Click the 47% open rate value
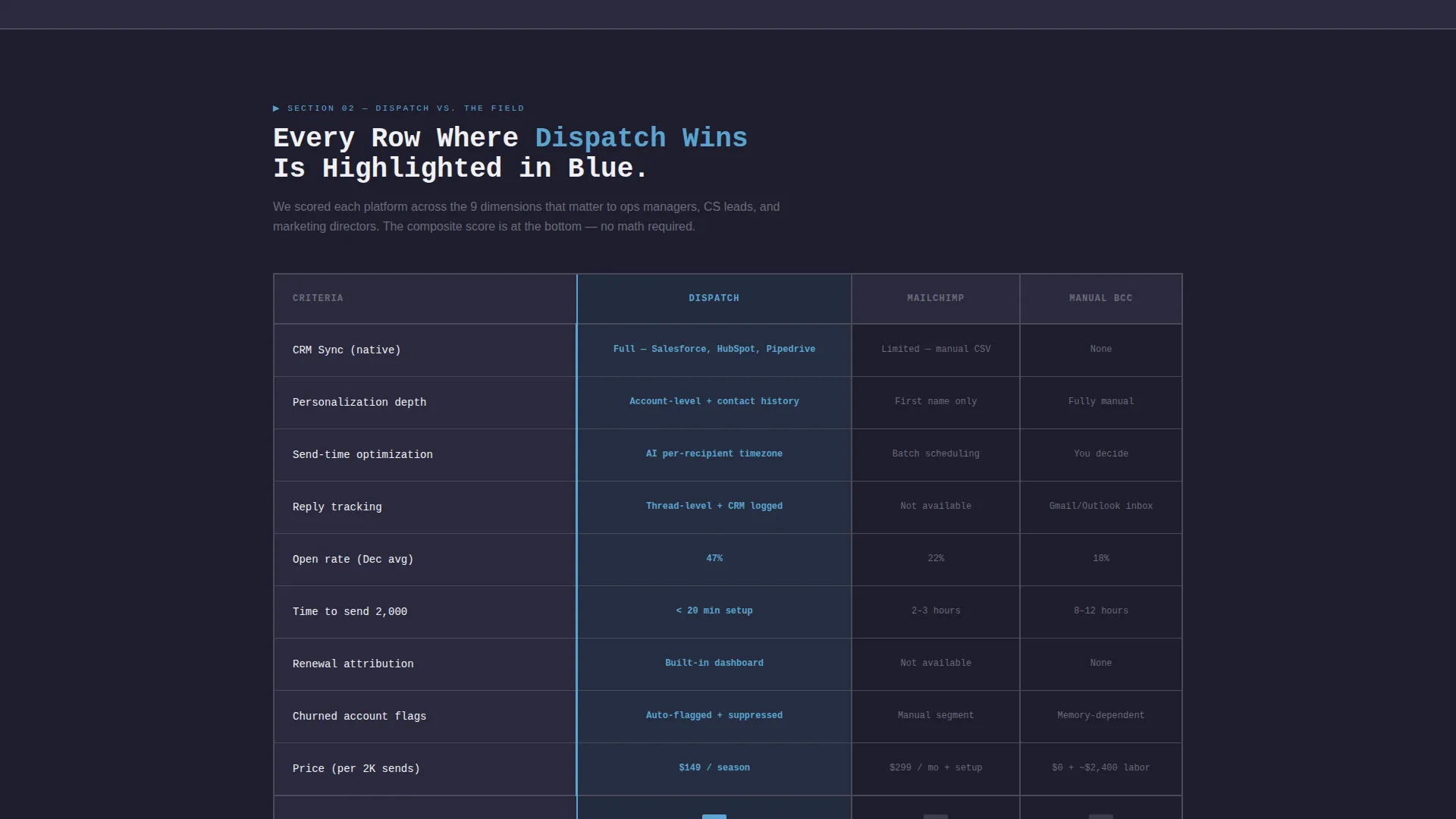Image resolution: width=1456 pixels, height=819 pixels. point(714,560)
